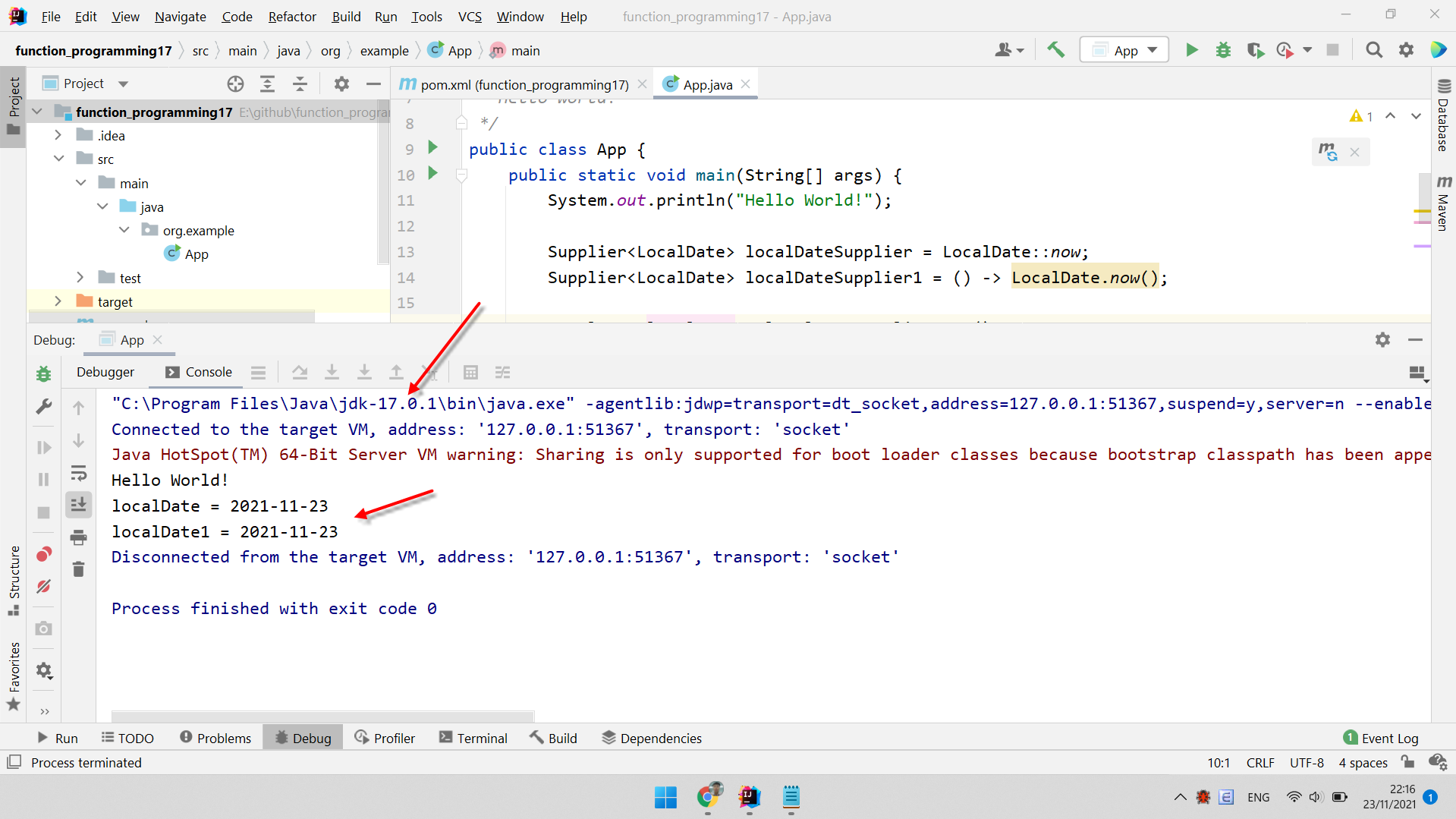Click horizontal scrollbar in console
The width and height of the screenshot is (1456, 819).
click(322, 716)
